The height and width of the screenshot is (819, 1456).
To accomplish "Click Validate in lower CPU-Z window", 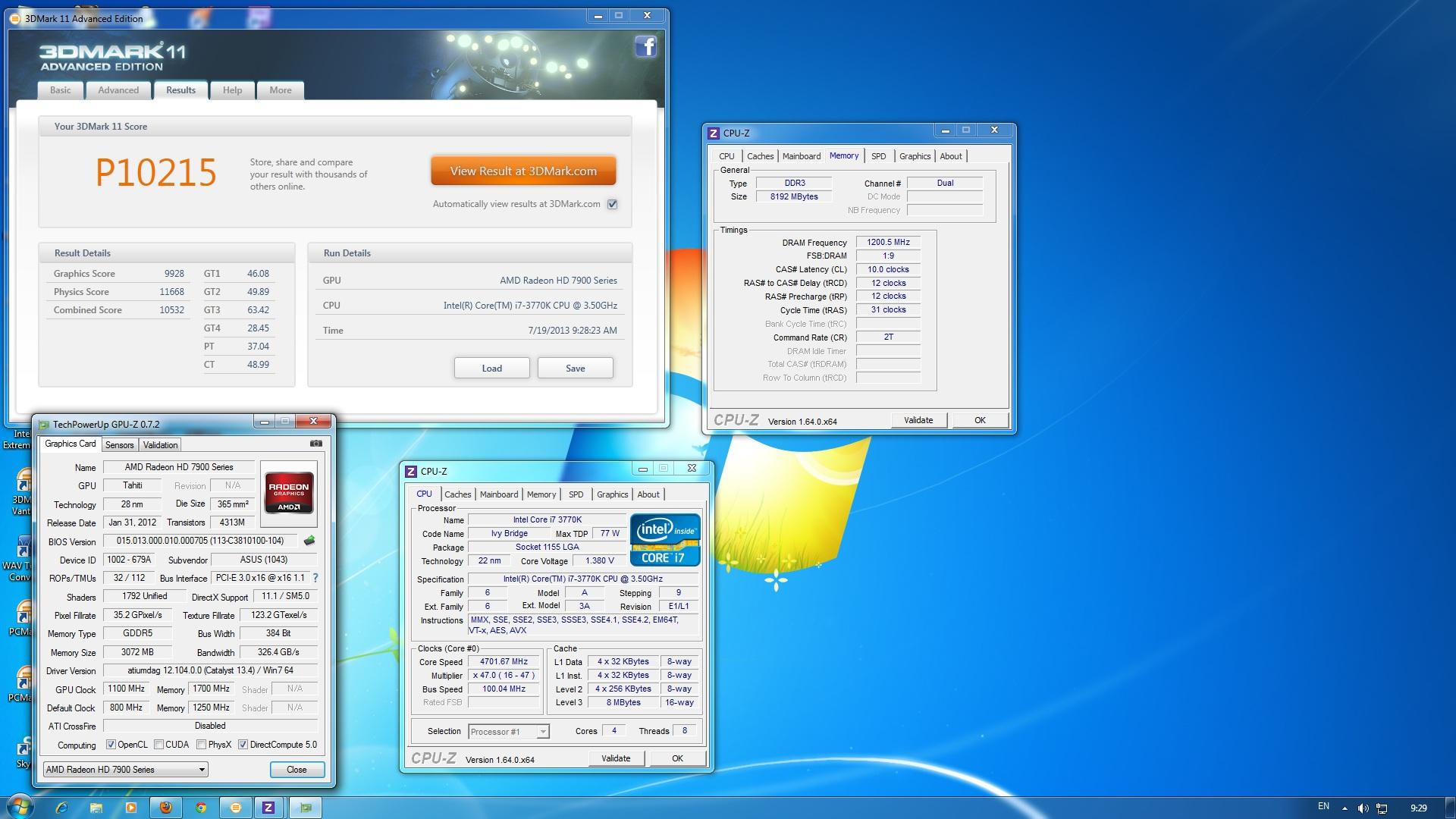I will pyautogui.click(x=616, y=758).
